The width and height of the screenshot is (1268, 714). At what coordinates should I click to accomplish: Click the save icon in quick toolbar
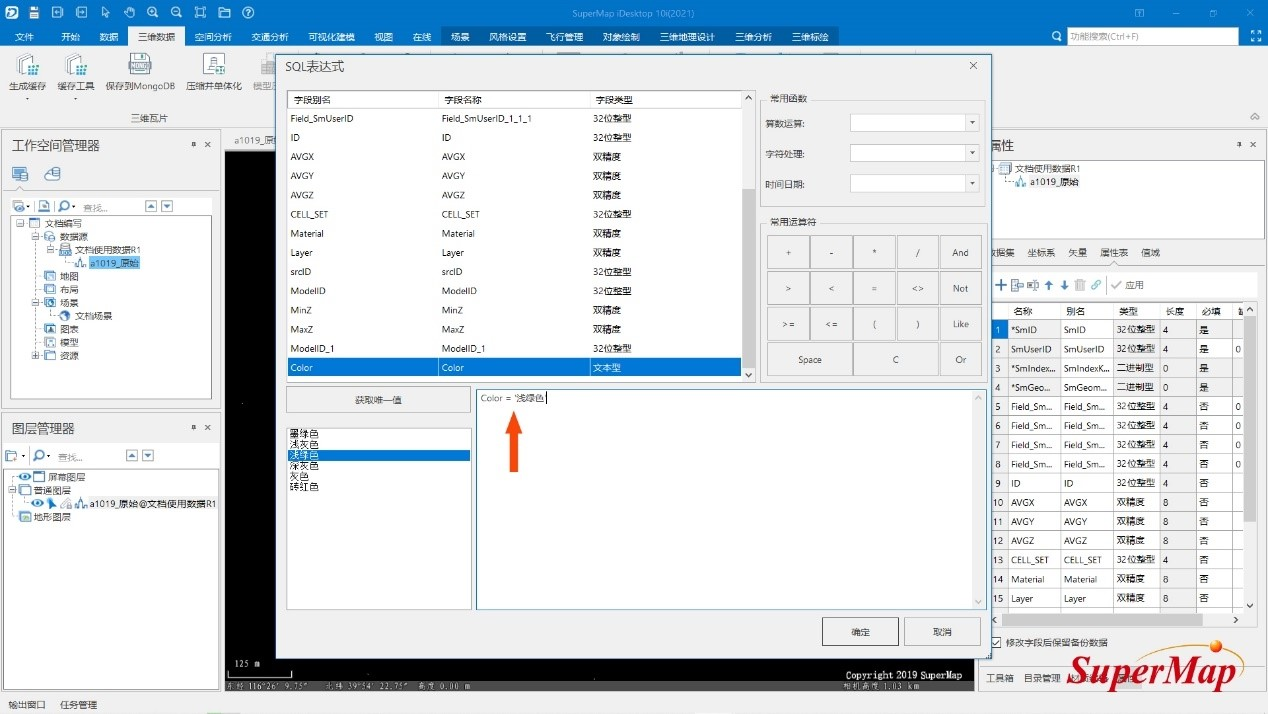coord(34,12)
